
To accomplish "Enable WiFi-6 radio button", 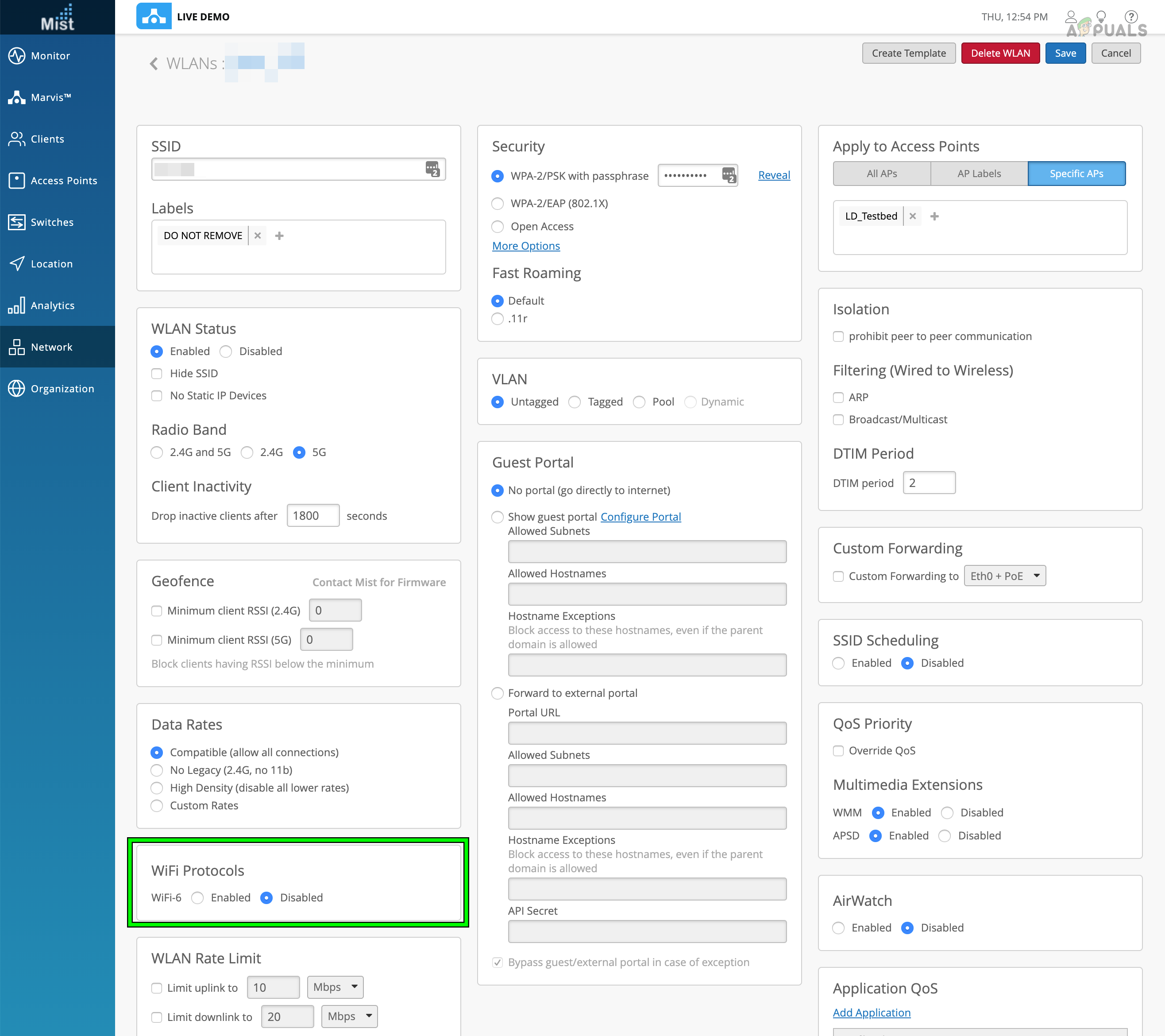I will point(198,897).
